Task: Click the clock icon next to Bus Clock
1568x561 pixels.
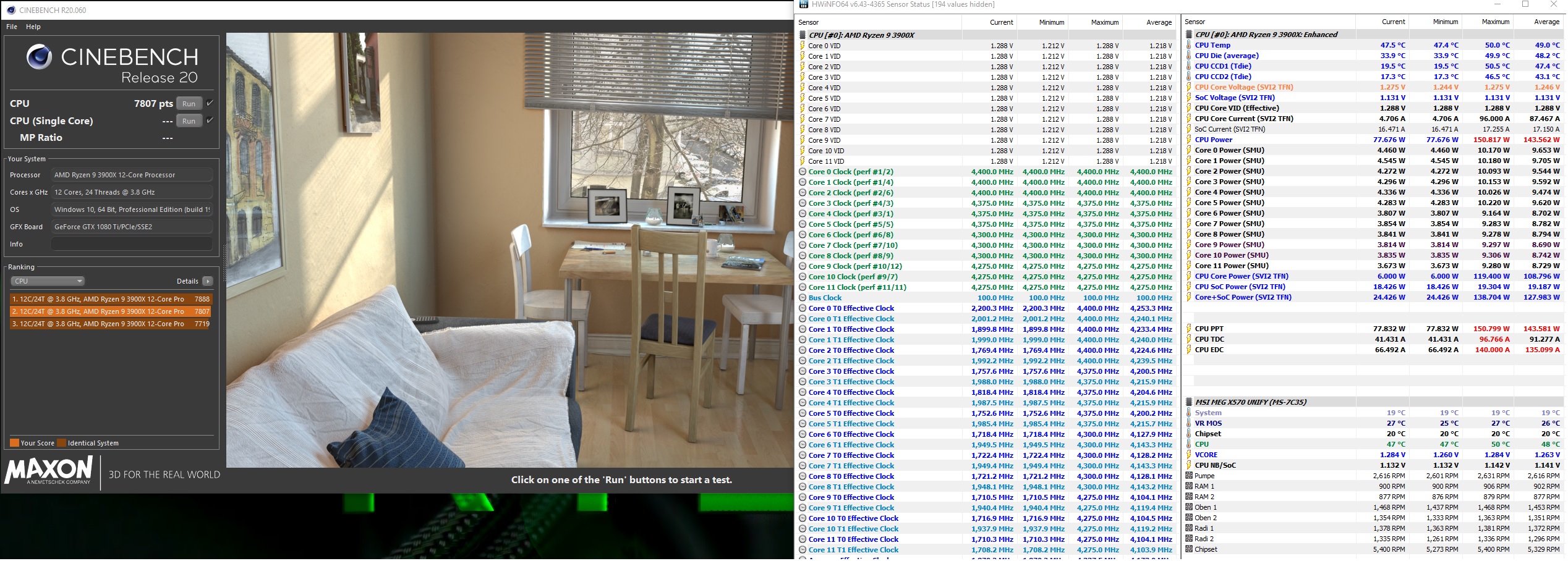Action: (803, 298)
